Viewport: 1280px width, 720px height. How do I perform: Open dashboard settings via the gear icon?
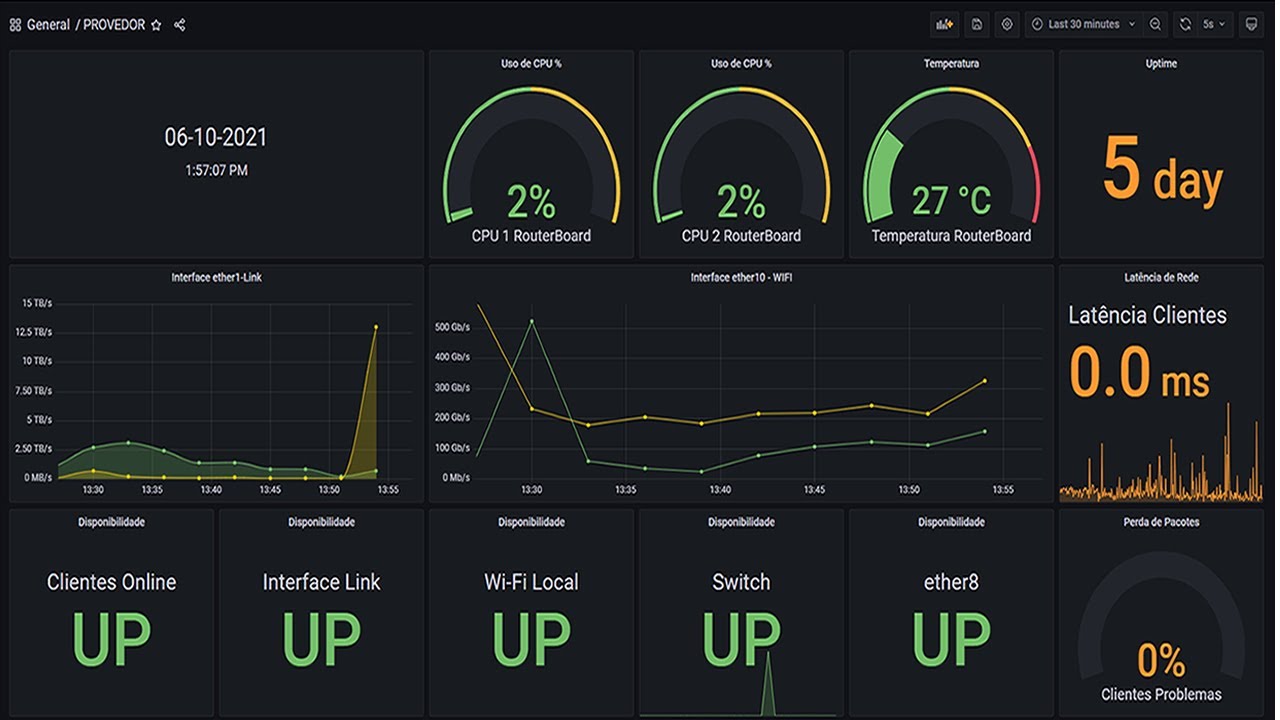click(x=1005, y=24)
